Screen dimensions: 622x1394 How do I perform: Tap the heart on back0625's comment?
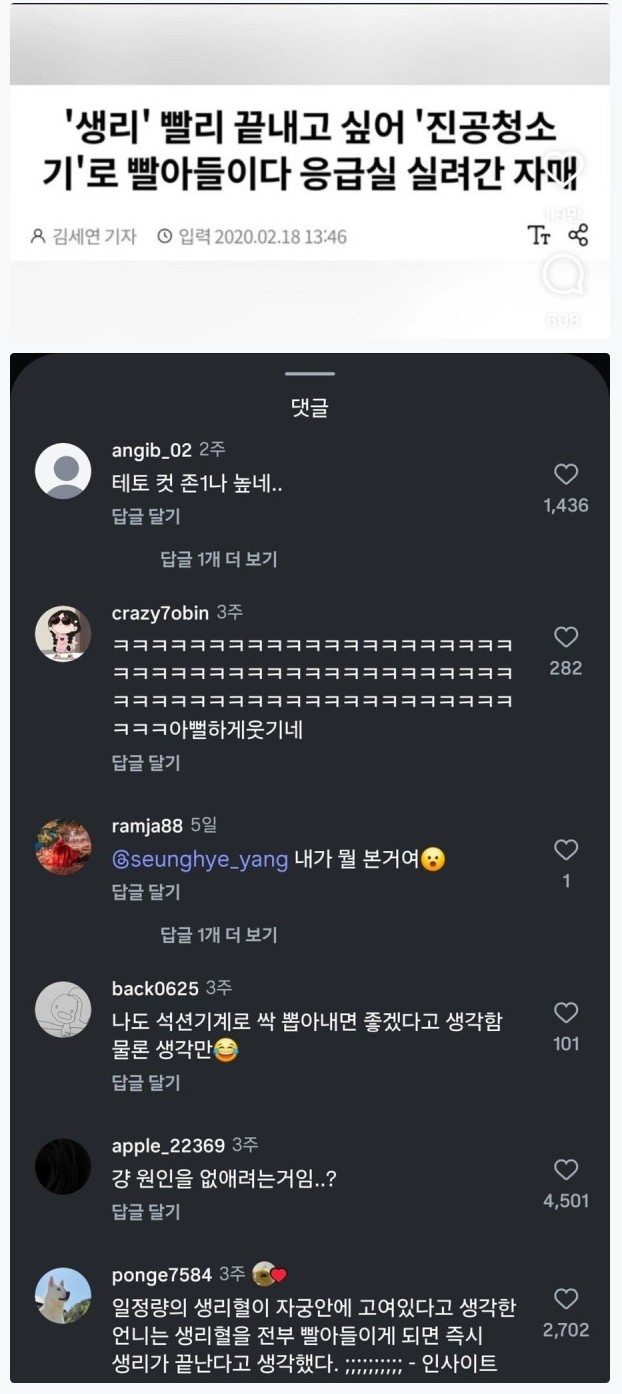566,1013
